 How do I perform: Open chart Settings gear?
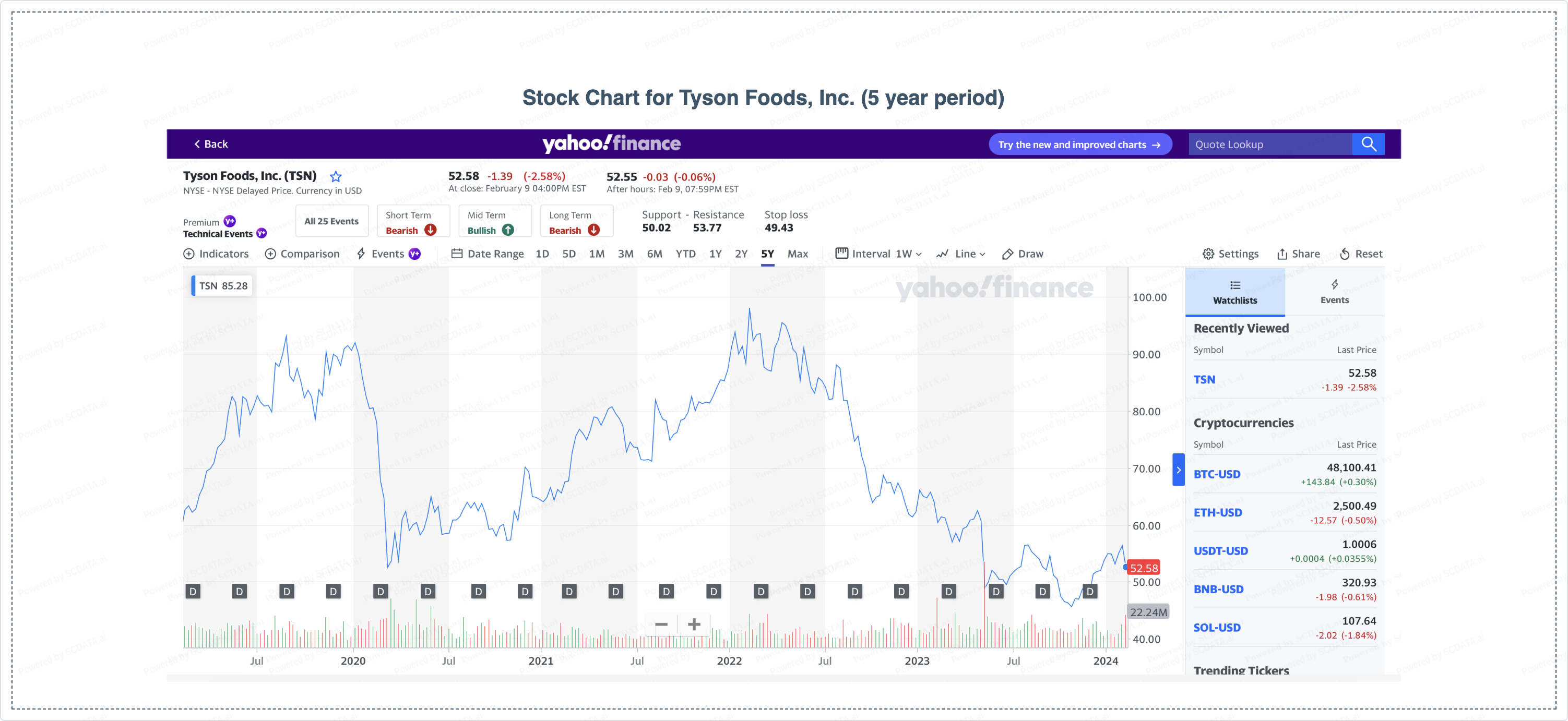(x=1208, y=254)
